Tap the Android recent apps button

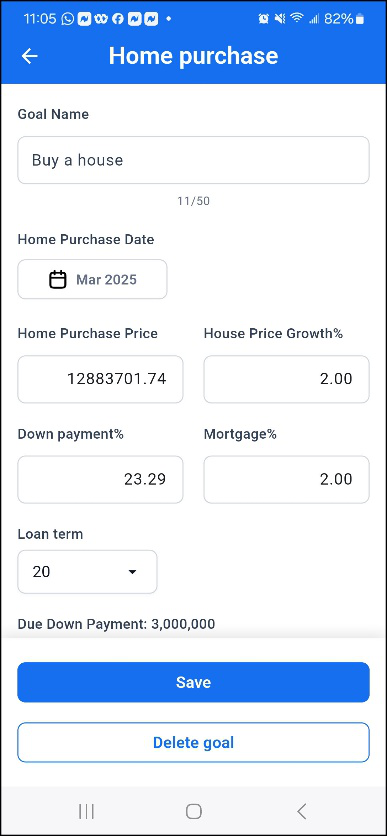tap(86, 811)
